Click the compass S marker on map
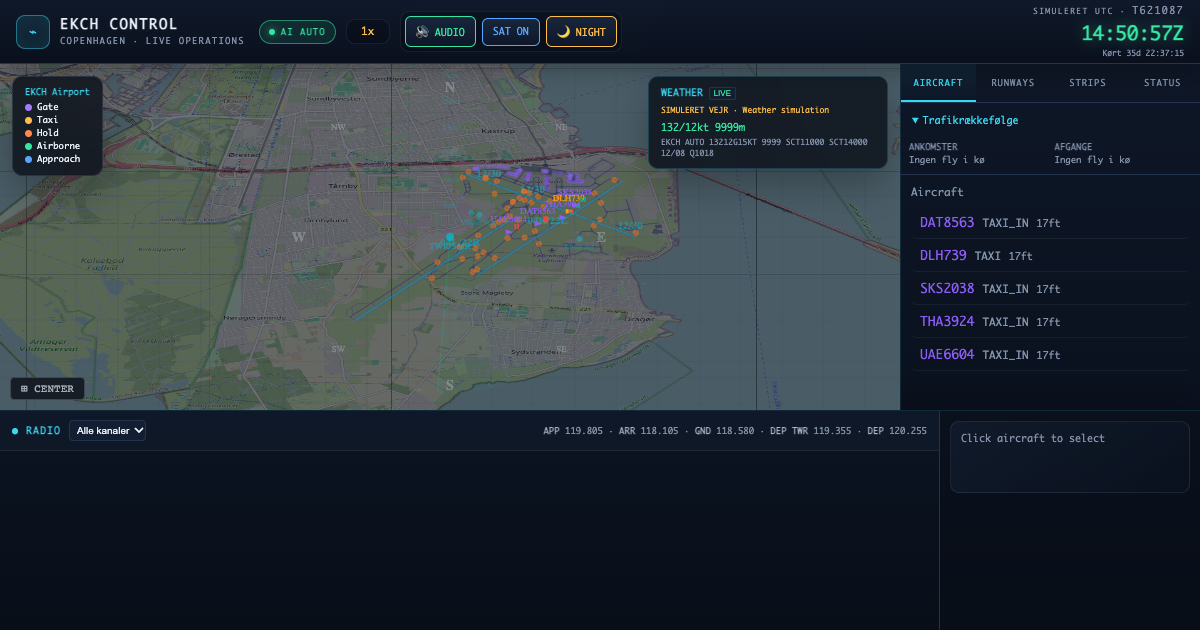1200x630 pixels. [x=450, y=385]
